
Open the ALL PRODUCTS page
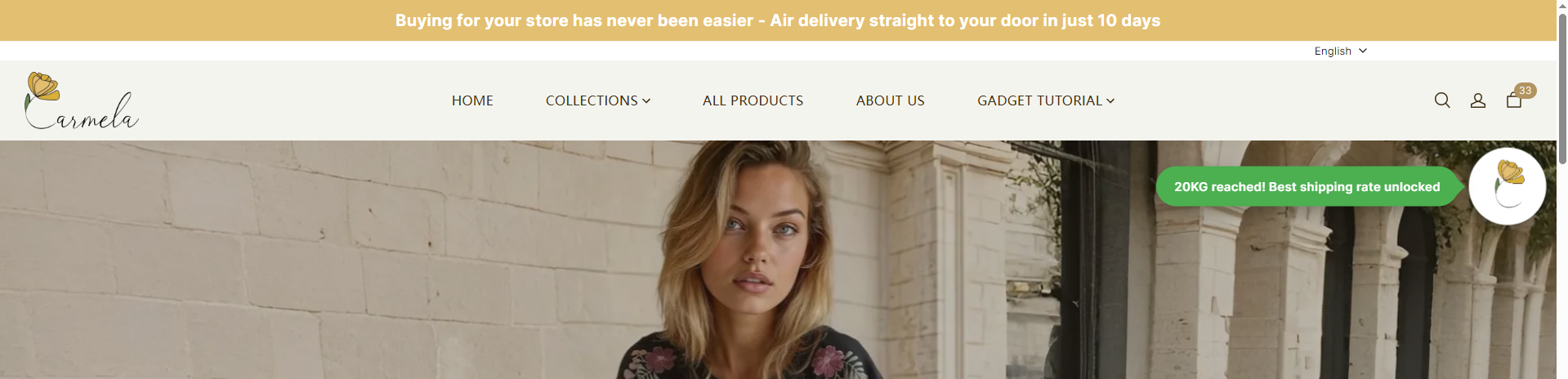(x=753, y=100)
